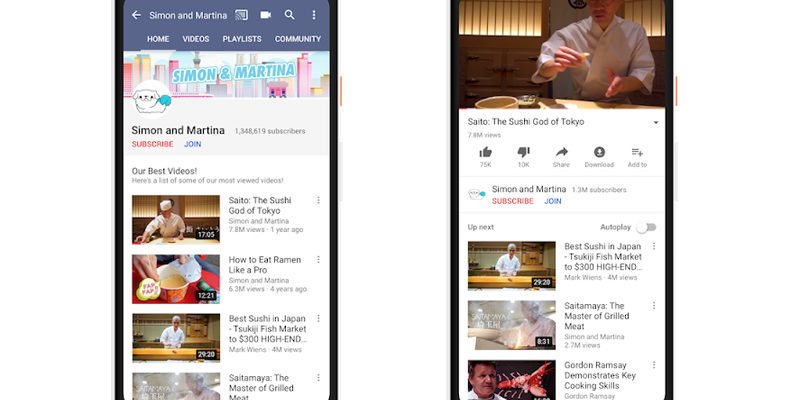
Task: Open options menu for How to Eat Ramen
Action: (318, 260)
